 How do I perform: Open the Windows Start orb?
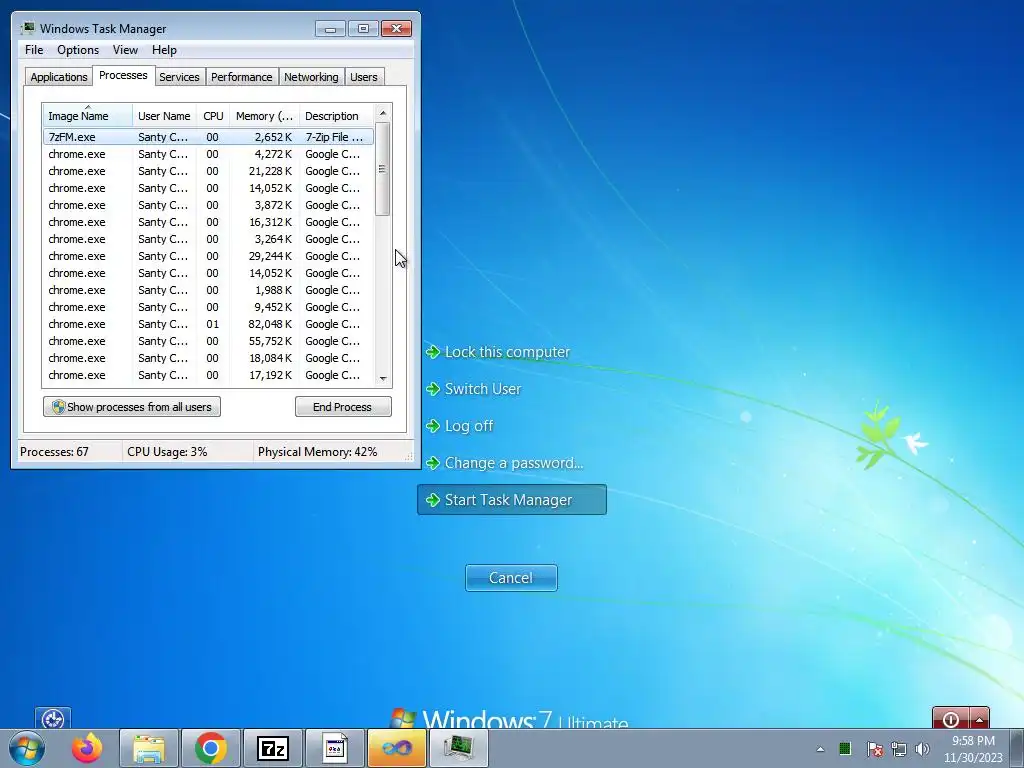click(27, 748)
